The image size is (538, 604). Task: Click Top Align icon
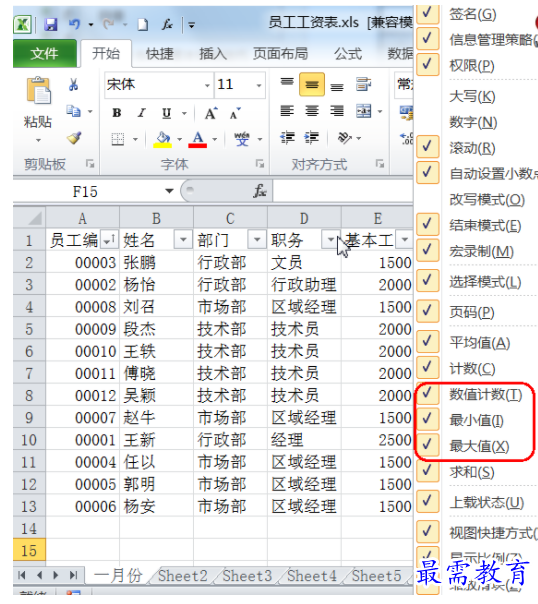point(287,84)
